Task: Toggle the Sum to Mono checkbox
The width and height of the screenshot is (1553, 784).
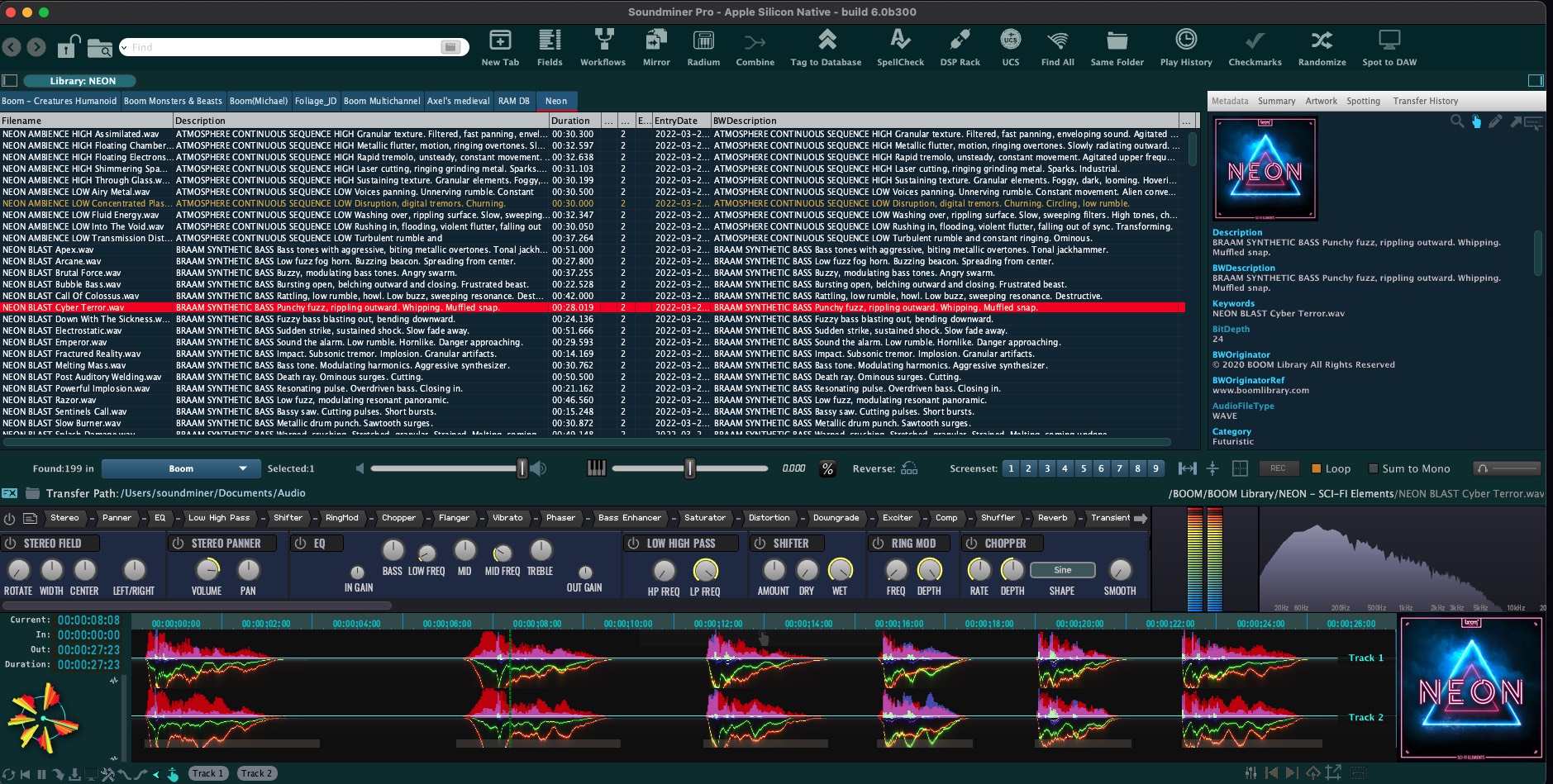Action: click(x=1374, y=468)
